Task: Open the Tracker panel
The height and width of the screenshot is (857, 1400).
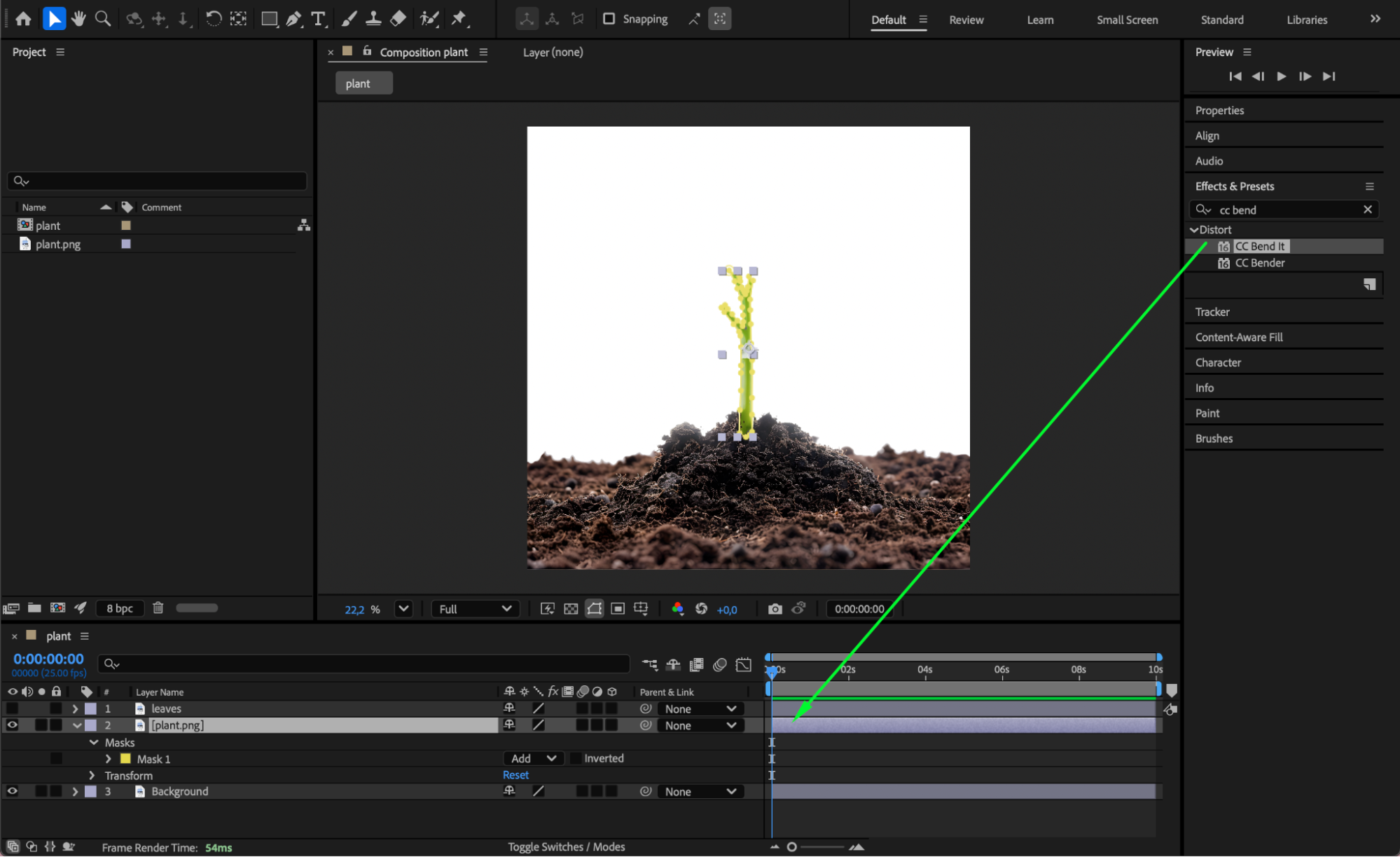Action: coord(1212,312)
